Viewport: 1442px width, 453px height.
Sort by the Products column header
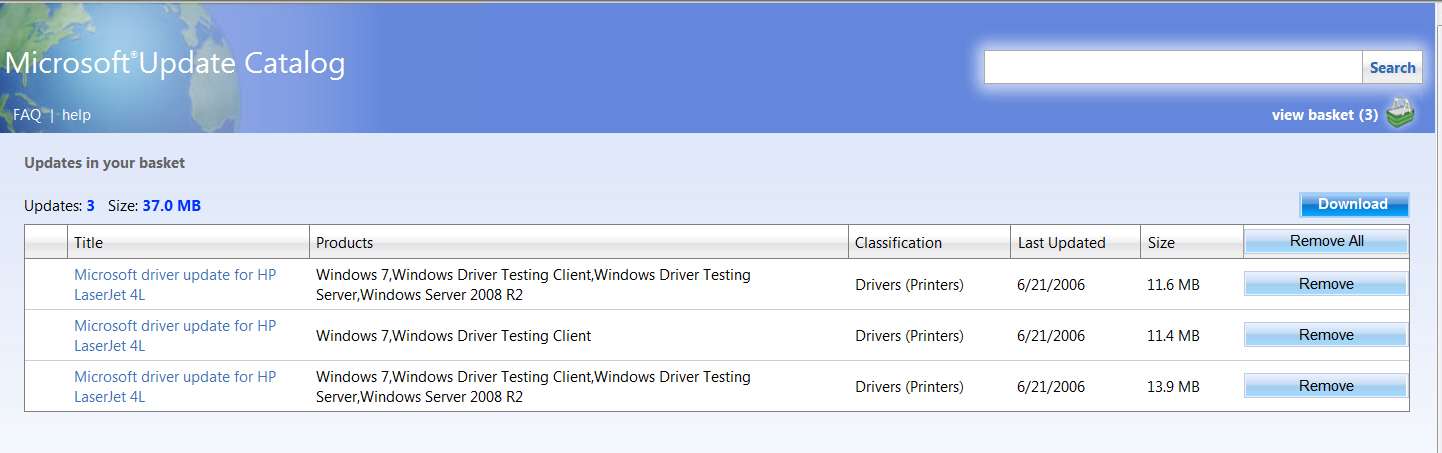point(579,242)
